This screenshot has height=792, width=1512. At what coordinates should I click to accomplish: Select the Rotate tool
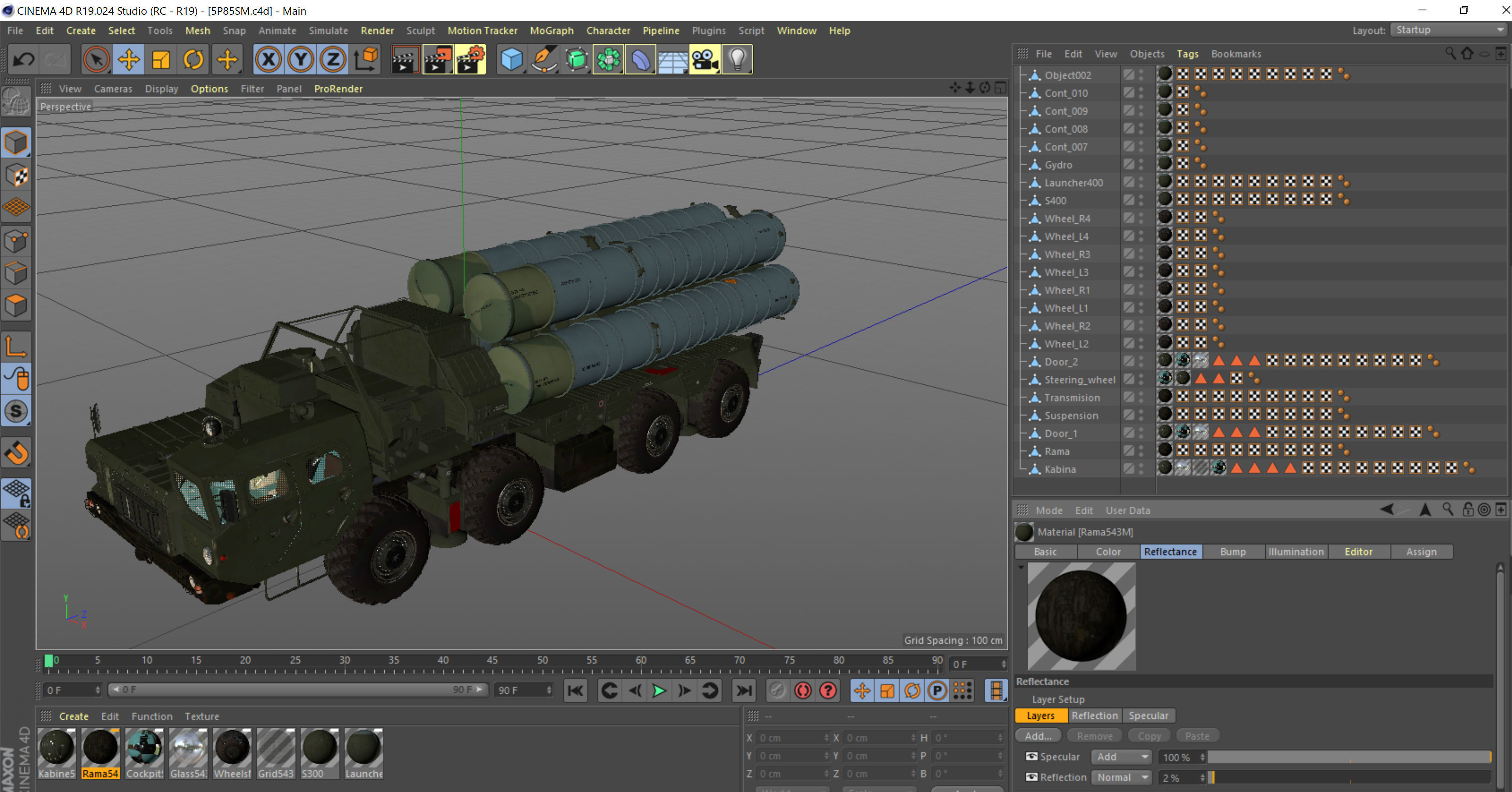tap(193, 59)
